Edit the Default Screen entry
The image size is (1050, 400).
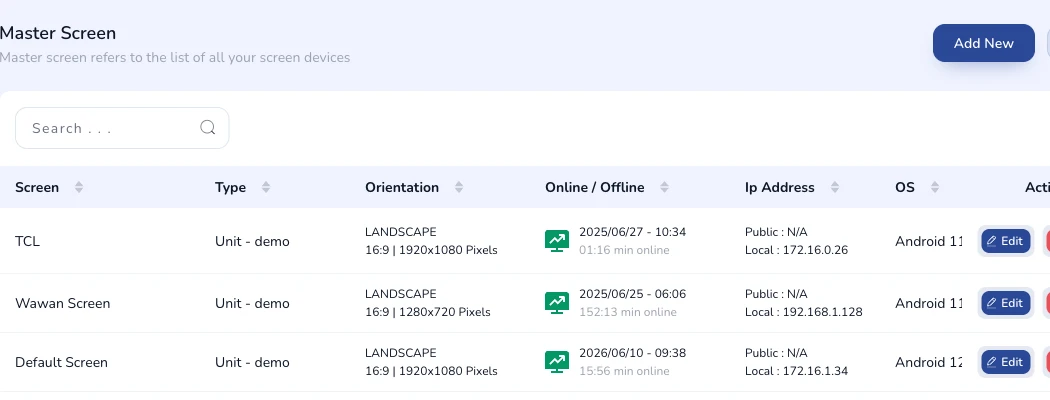point(1006,362)
